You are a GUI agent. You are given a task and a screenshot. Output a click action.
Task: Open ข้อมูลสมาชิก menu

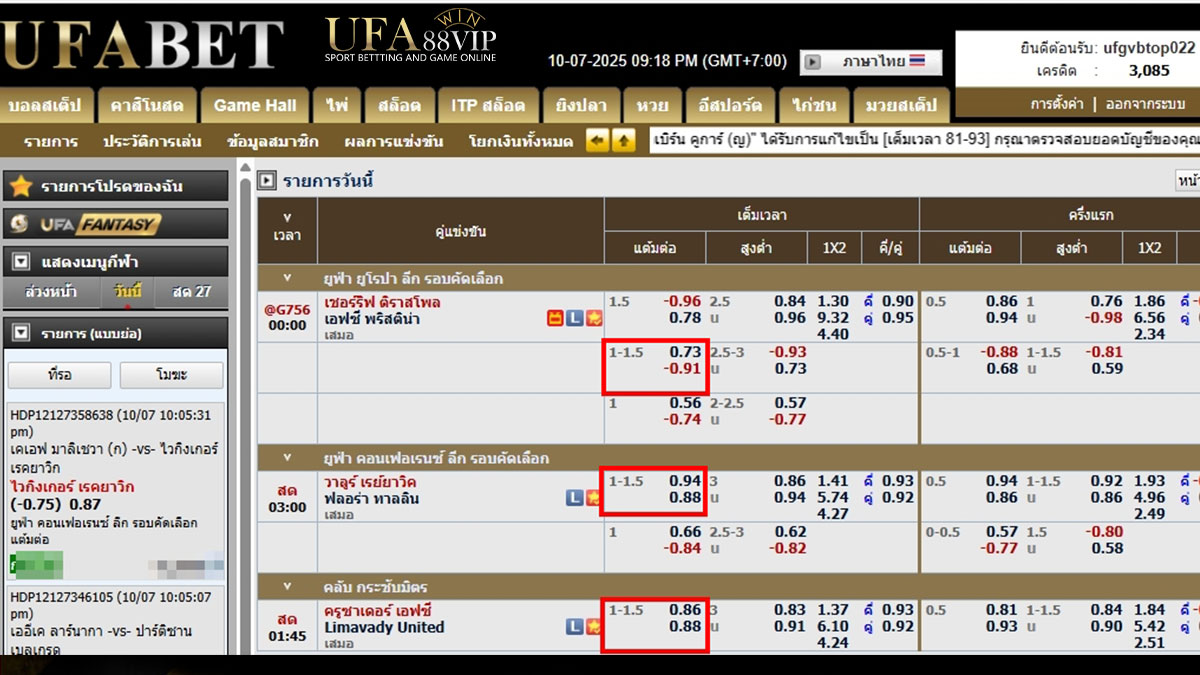coord(272,141)
